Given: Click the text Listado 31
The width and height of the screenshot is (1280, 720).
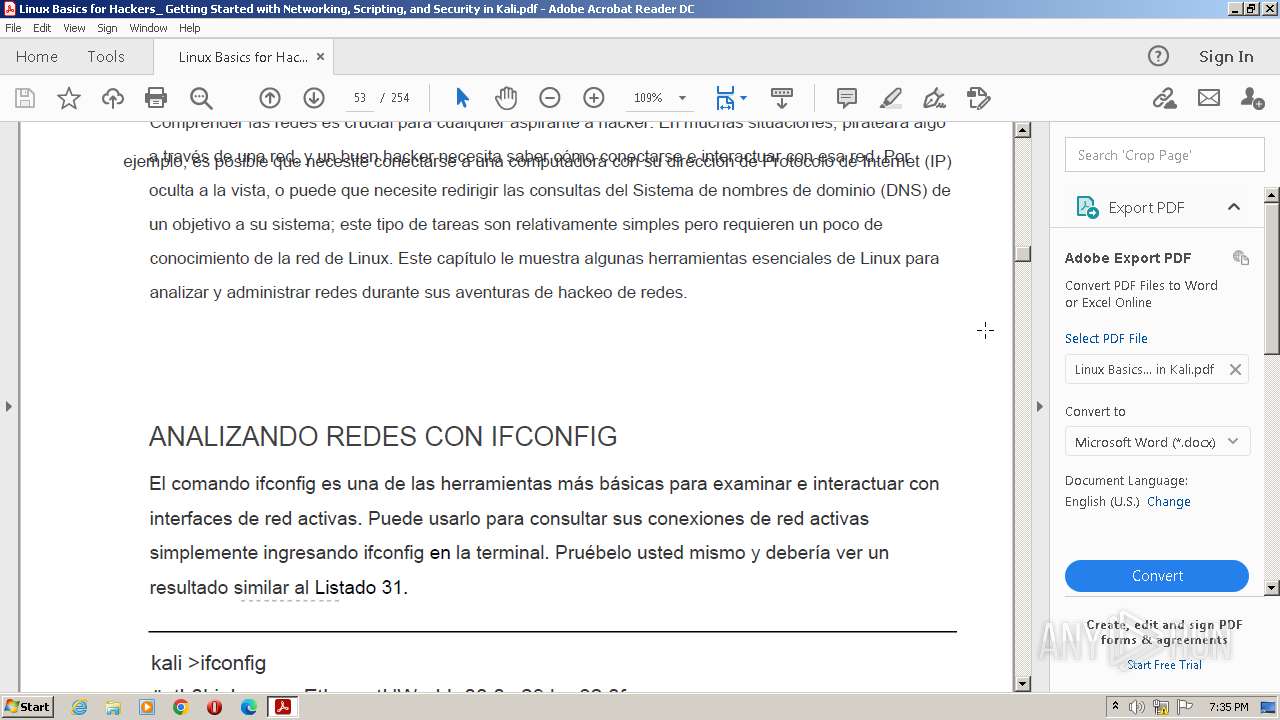Looking at the screenshot, I should tap(361, 587).
